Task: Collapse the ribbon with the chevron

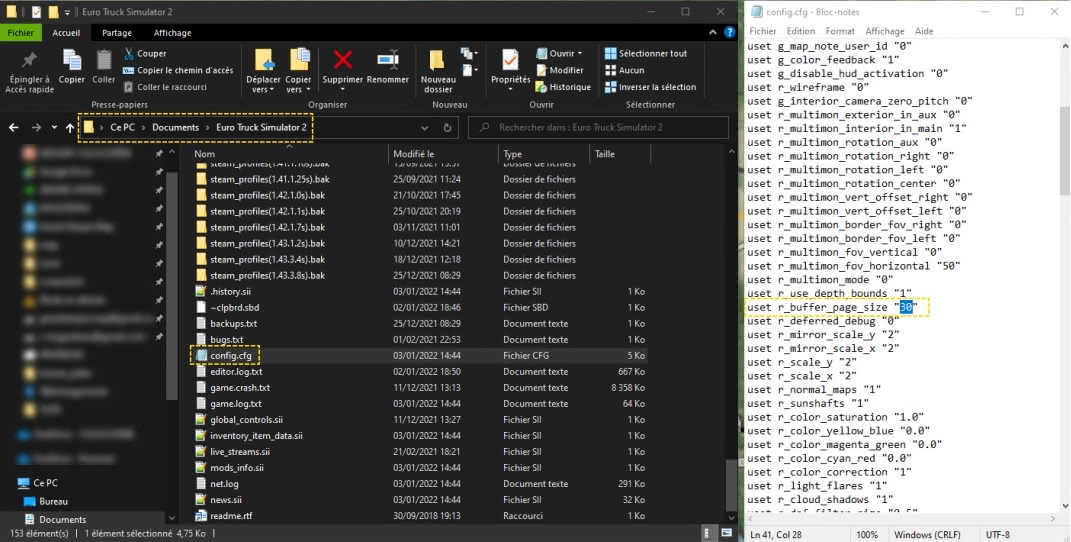Action: (x=713, y=32)
